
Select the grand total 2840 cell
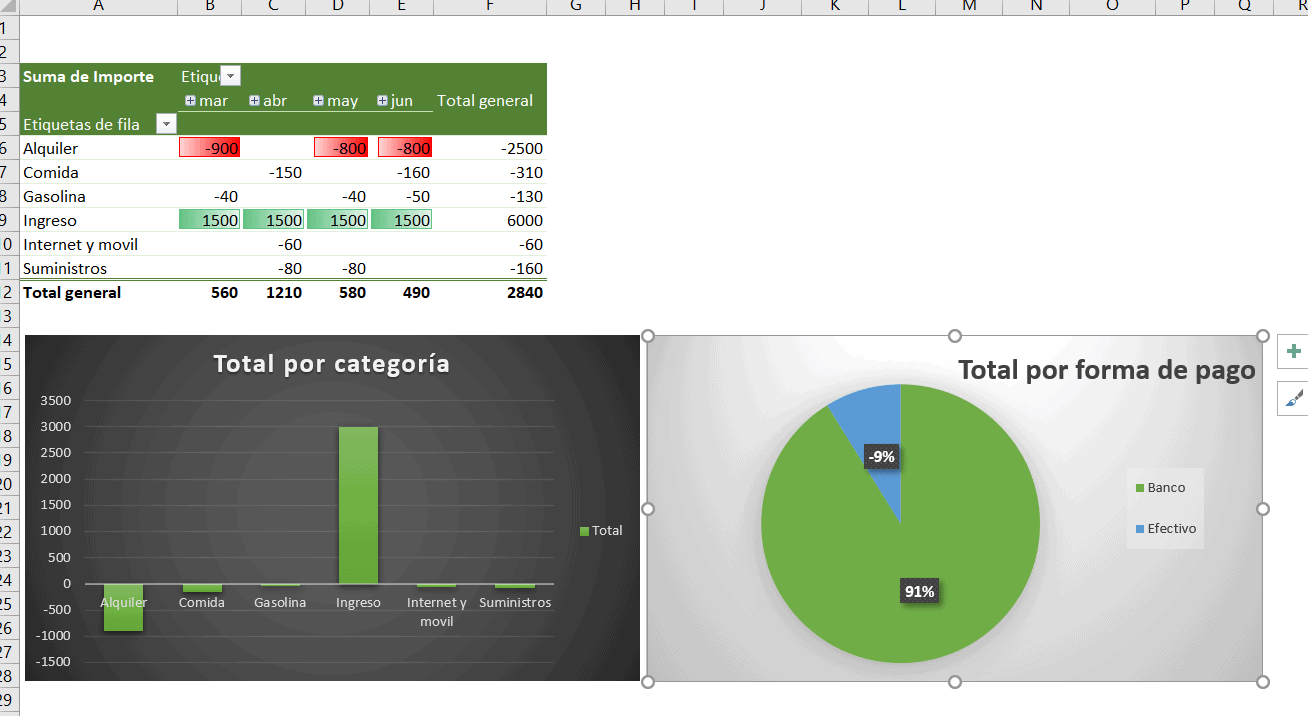[x=489, y=292]
